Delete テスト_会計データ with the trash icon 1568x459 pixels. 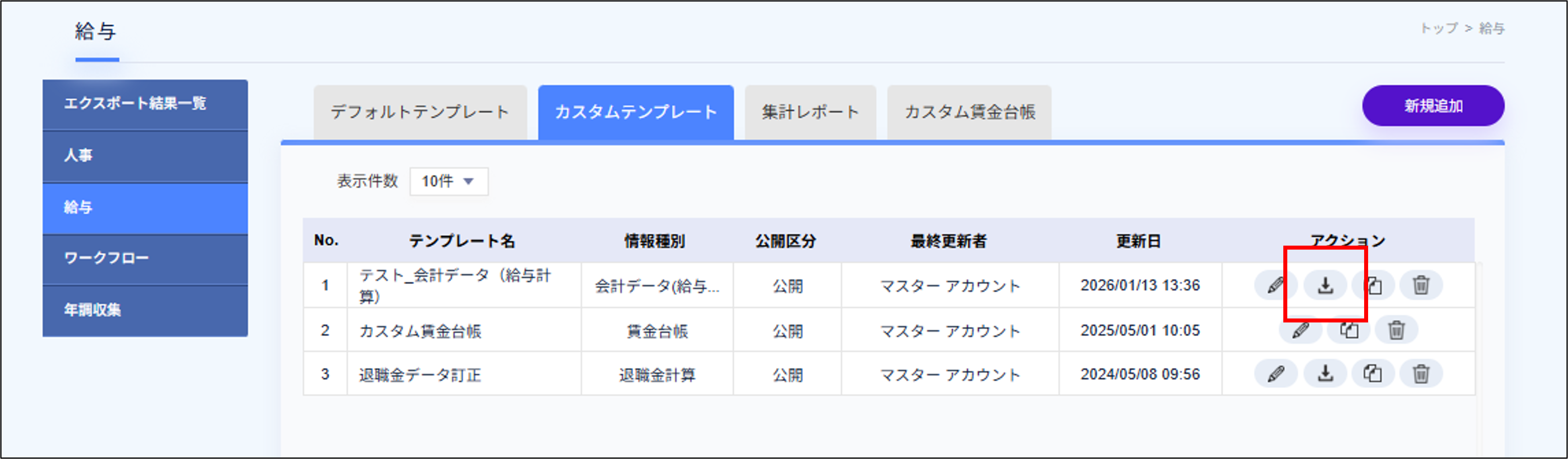(x=1423, y=285)
